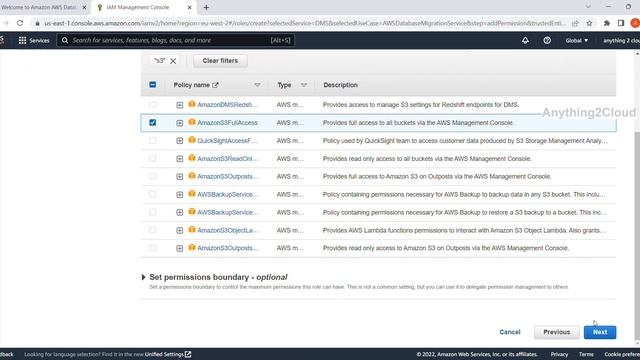Sort by Policy name column arrow

(257, 85)
